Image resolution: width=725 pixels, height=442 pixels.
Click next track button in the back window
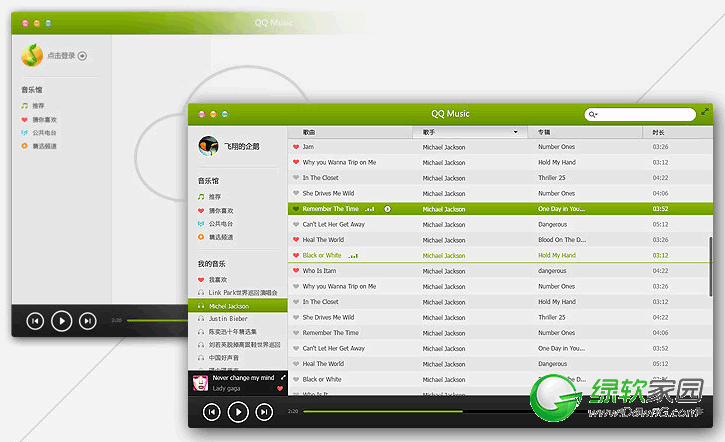pos(87,321)
